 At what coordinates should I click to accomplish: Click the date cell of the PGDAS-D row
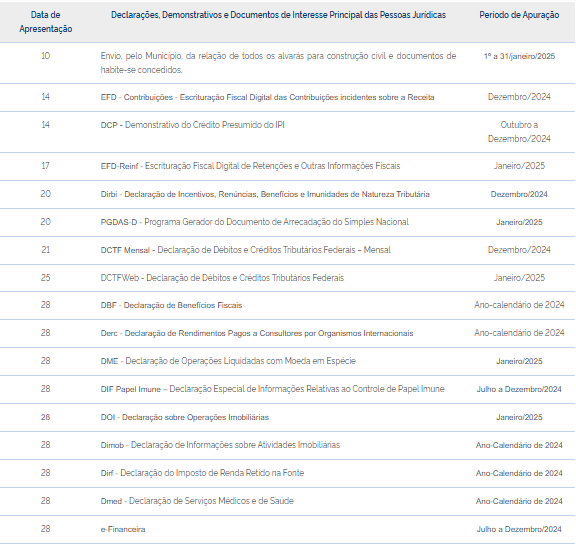pos(46,222)
